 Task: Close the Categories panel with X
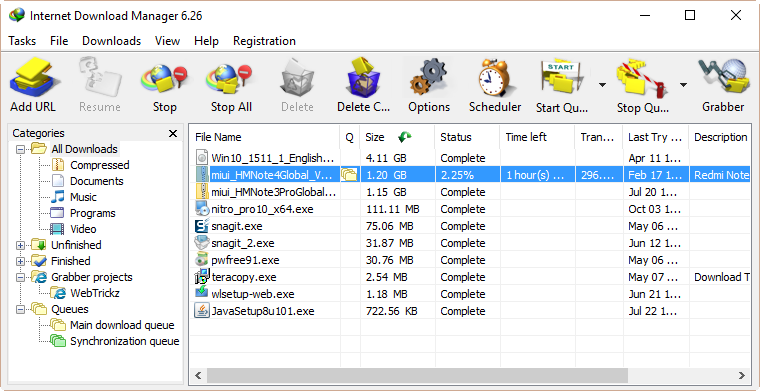pos(173,133)
